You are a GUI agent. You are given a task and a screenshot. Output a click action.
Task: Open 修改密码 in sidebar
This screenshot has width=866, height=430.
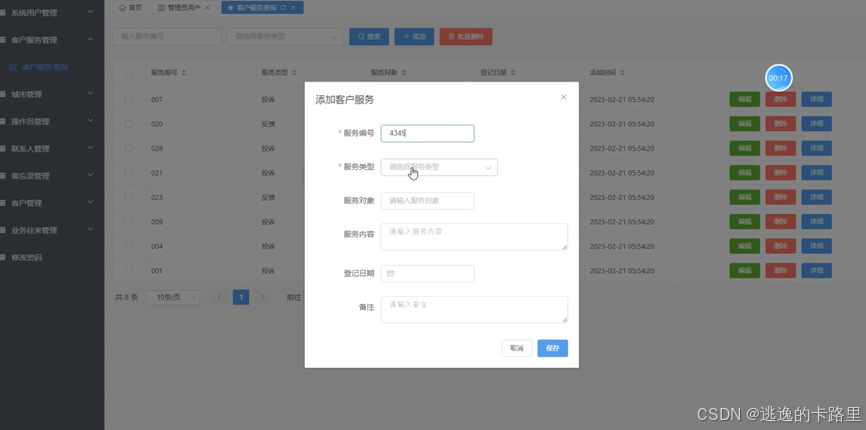(52, 257)
